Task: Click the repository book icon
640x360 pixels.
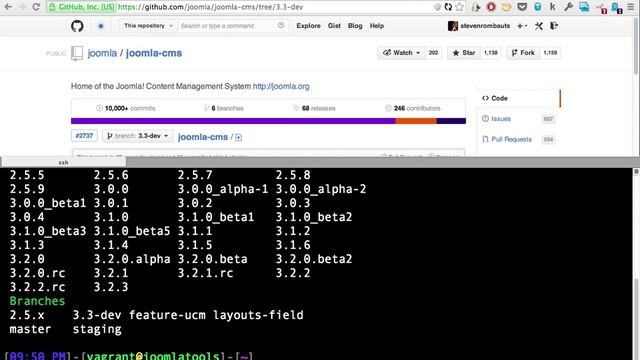Action: (77, 53)
